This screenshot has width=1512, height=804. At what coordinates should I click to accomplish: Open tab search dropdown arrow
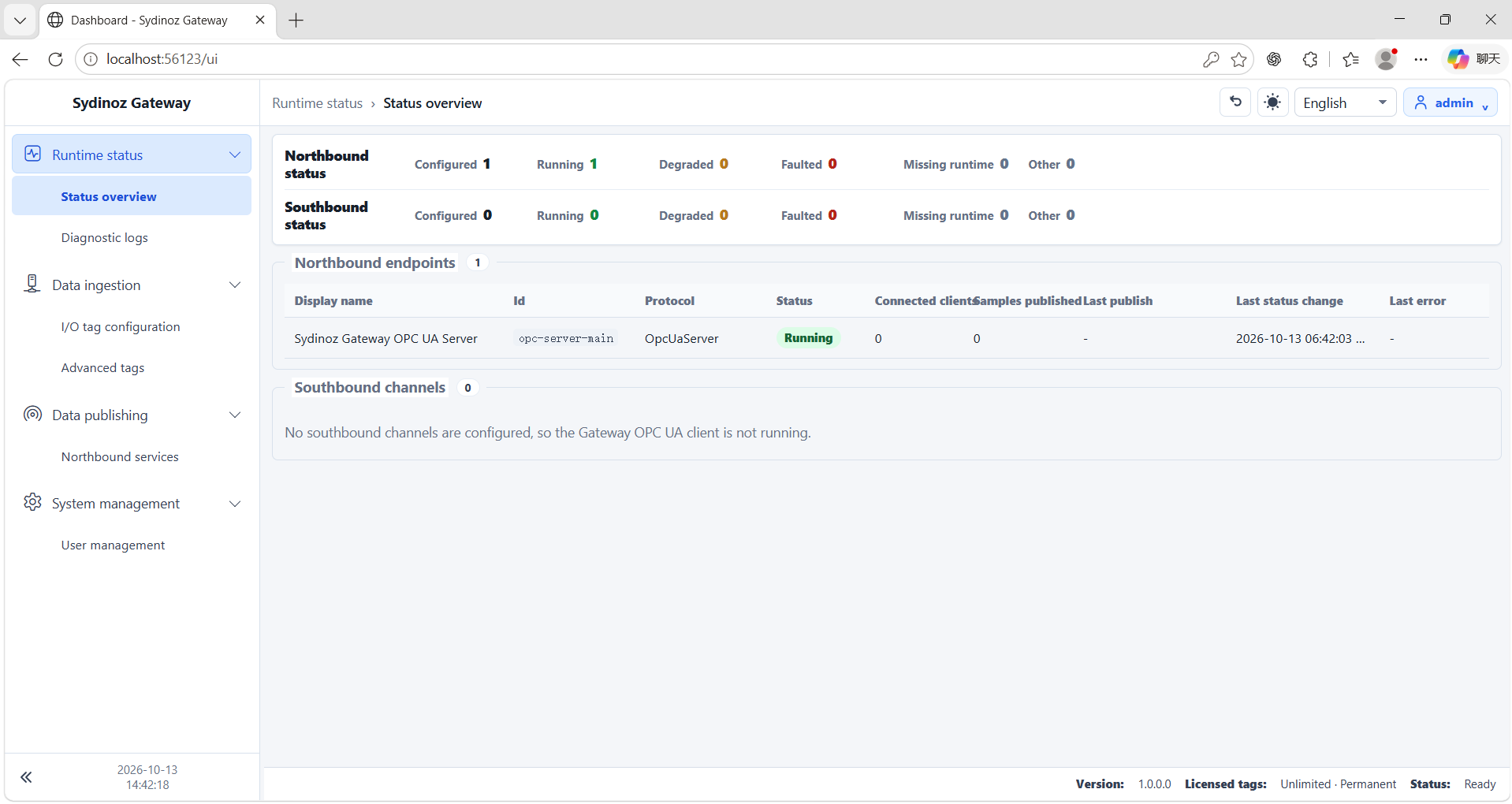click(x=20, y=20)
